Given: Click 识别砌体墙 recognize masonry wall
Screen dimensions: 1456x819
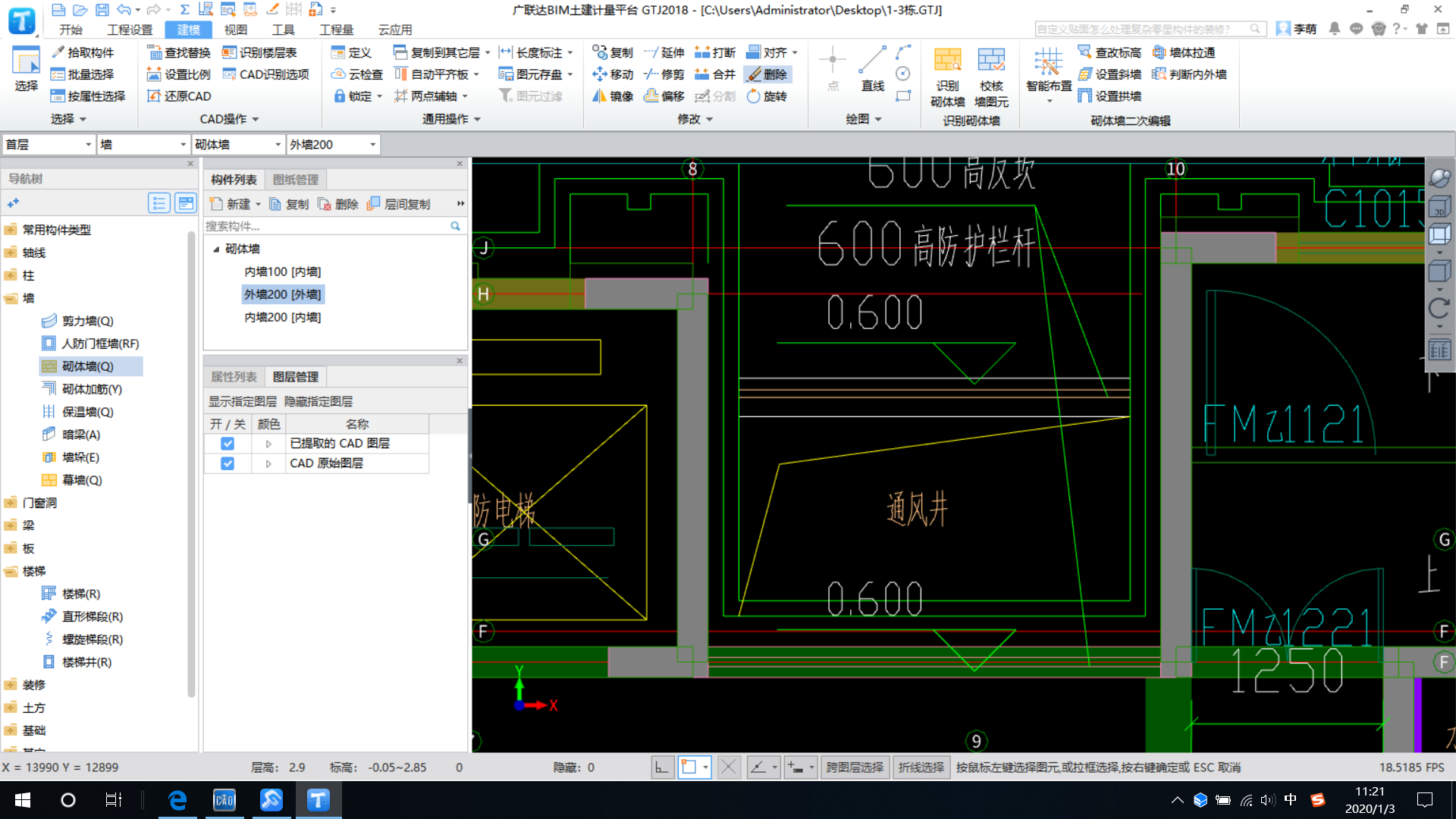Looking at the screenshot, I should [x=947, y=77].
